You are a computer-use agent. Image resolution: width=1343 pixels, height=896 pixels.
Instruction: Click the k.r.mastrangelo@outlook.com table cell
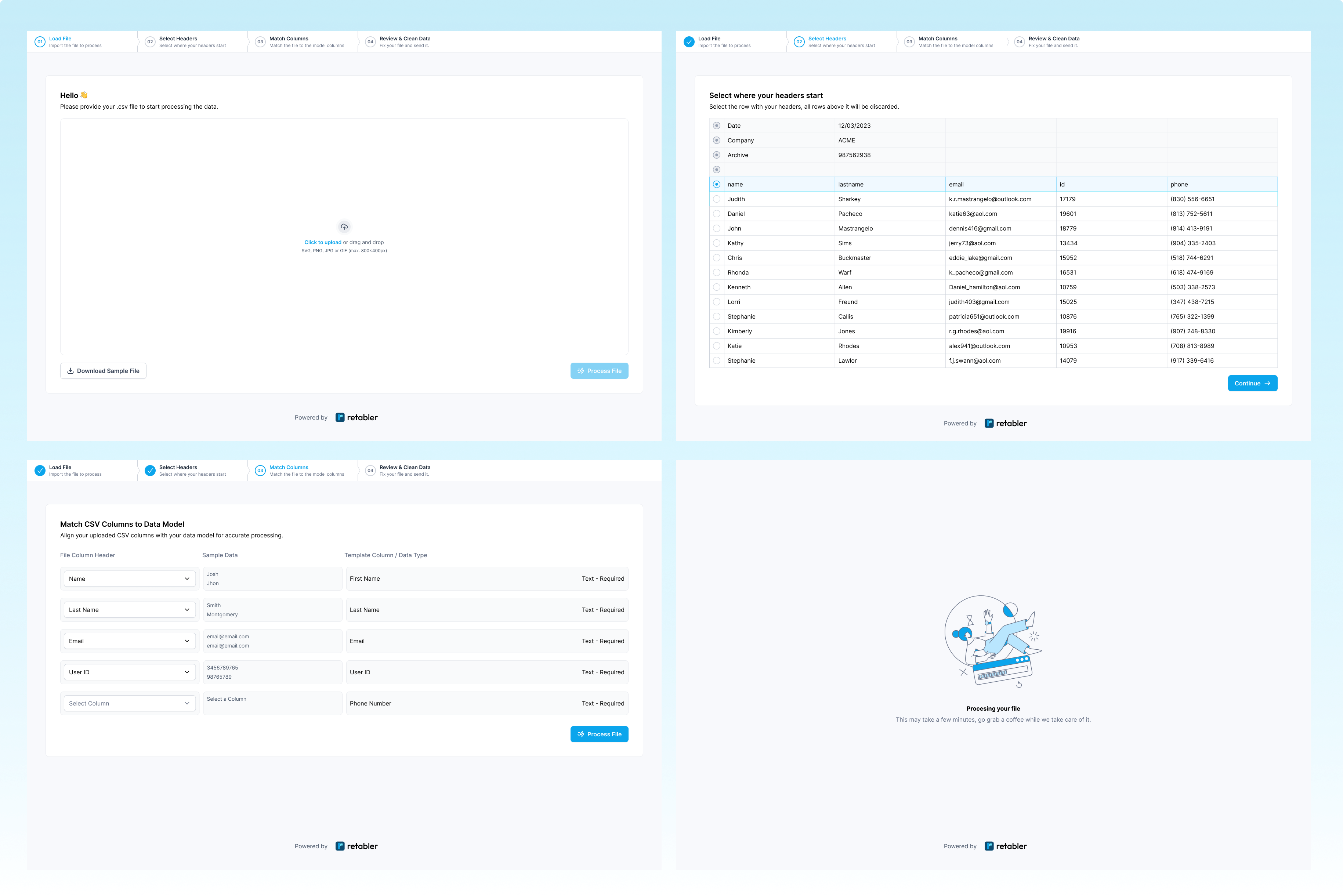click(x=990, y=199)
